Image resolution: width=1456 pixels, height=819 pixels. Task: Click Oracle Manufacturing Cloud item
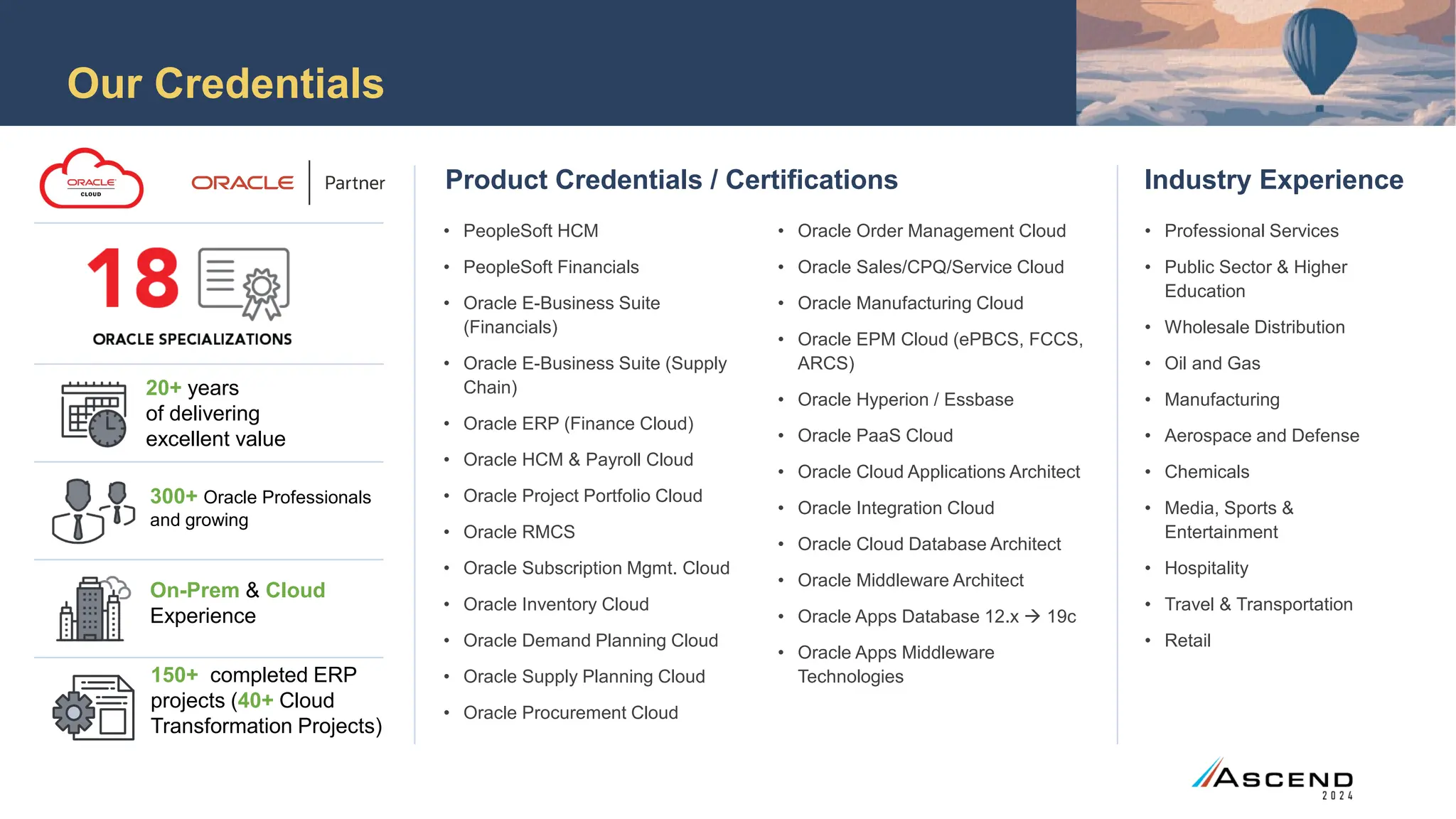click(x=910, y=304)
